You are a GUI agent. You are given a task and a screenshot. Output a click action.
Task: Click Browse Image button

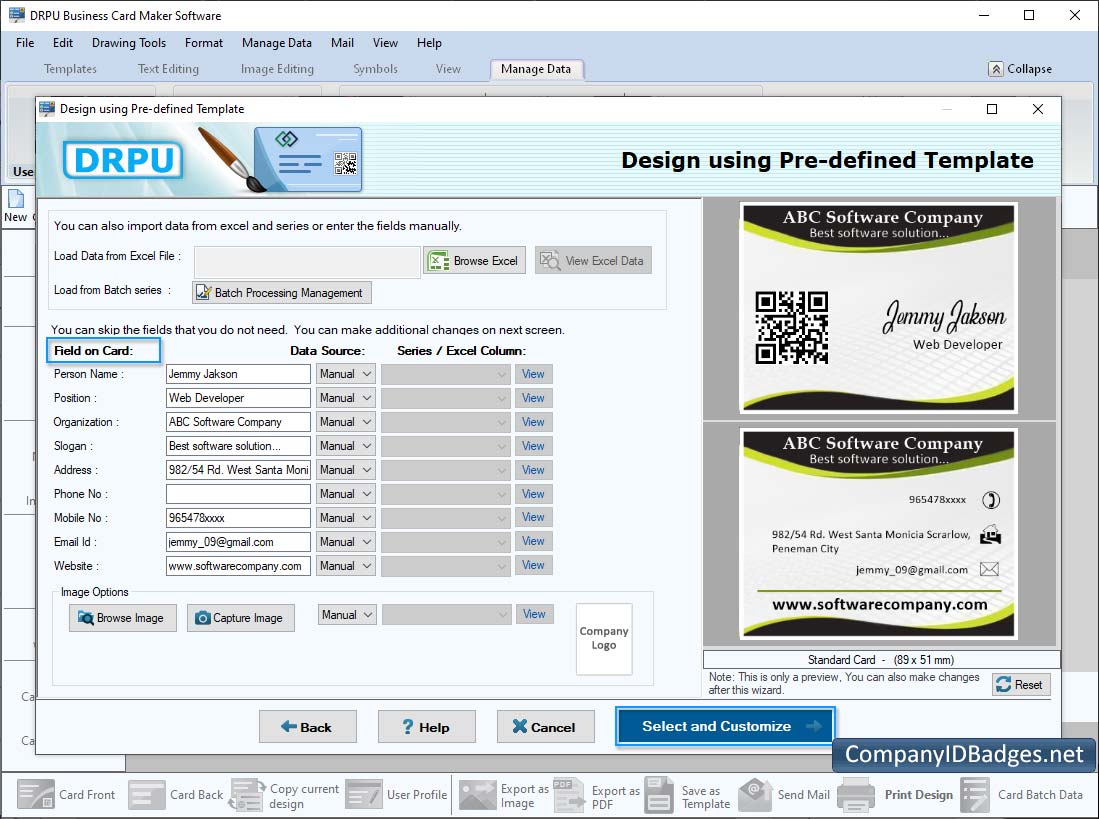(123, 618)
